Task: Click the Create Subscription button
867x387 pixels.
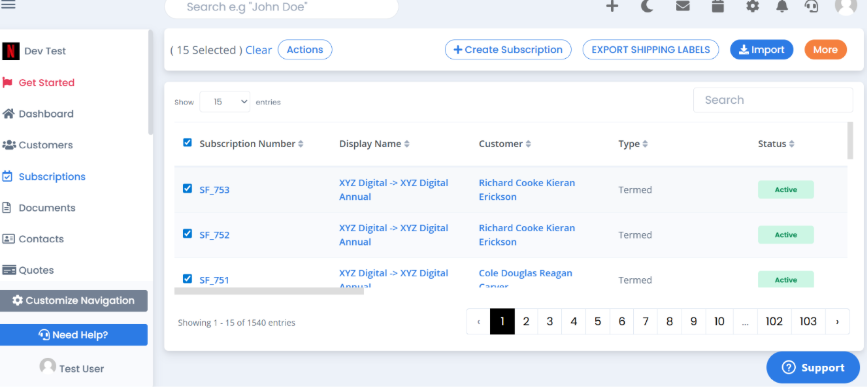Action: click(x=508, y=50)
